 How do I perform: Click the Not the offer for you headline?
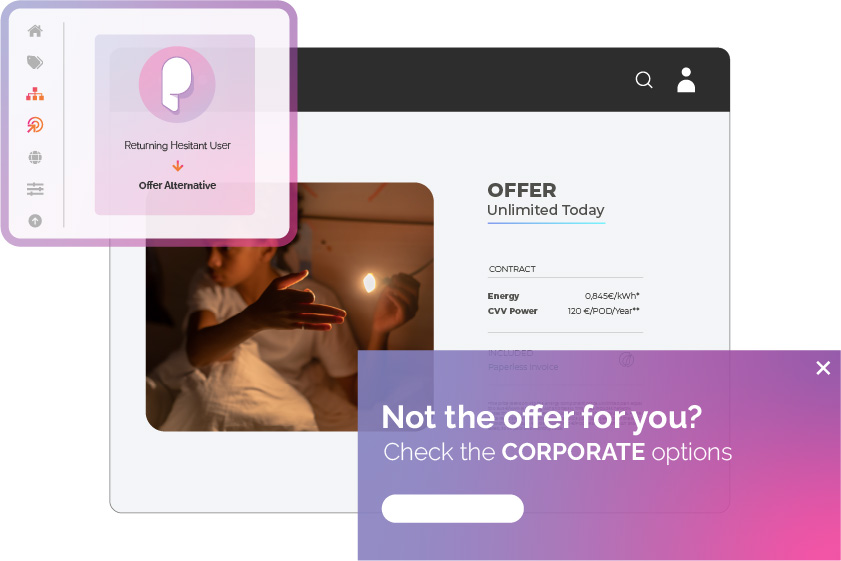542,417
